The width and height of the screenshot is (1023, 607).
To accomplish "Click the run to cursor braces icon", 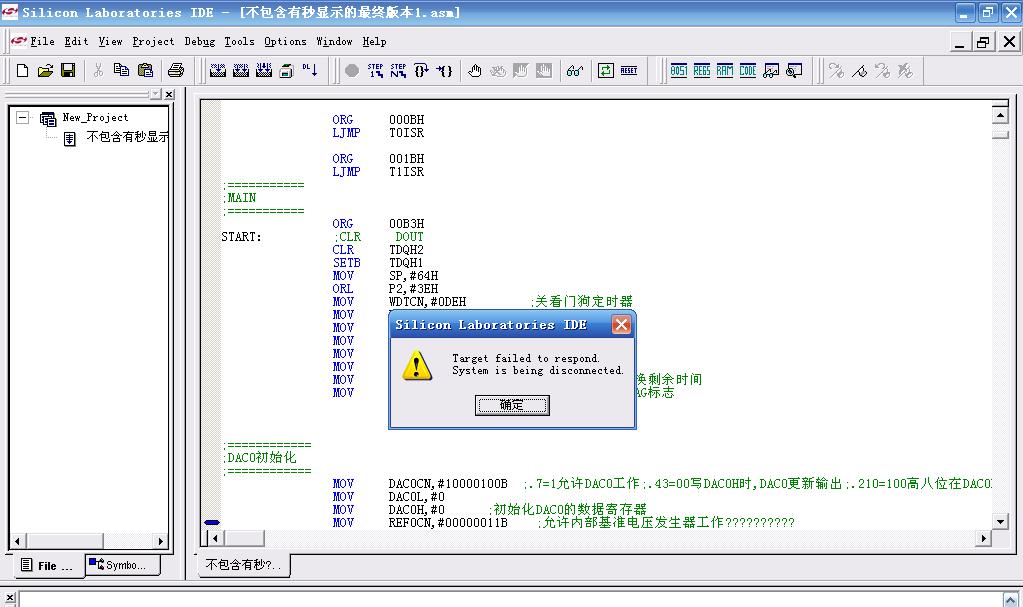I will [x=444, y=70].
